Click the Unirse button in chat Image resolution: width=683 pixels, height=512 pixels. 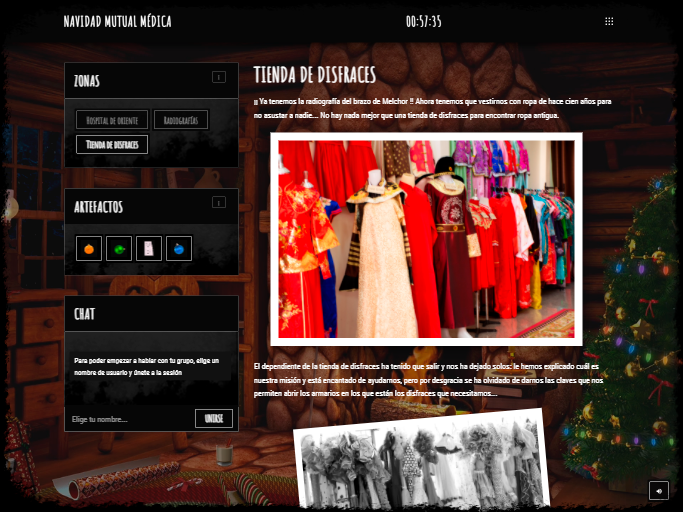pos(214,418)
